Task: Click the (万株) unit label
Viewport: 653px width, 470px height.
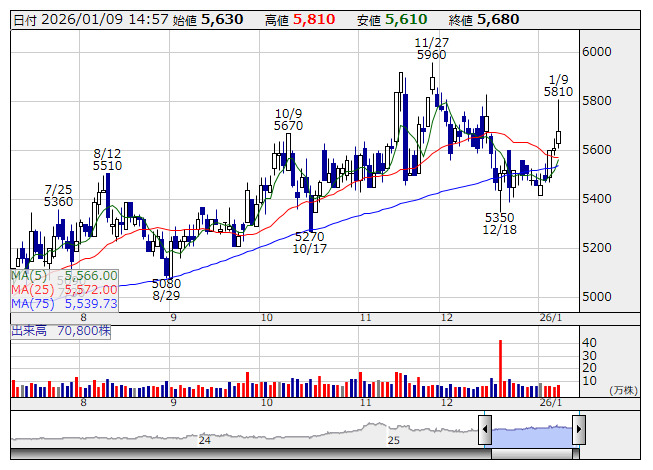Action: pos(623,390)
